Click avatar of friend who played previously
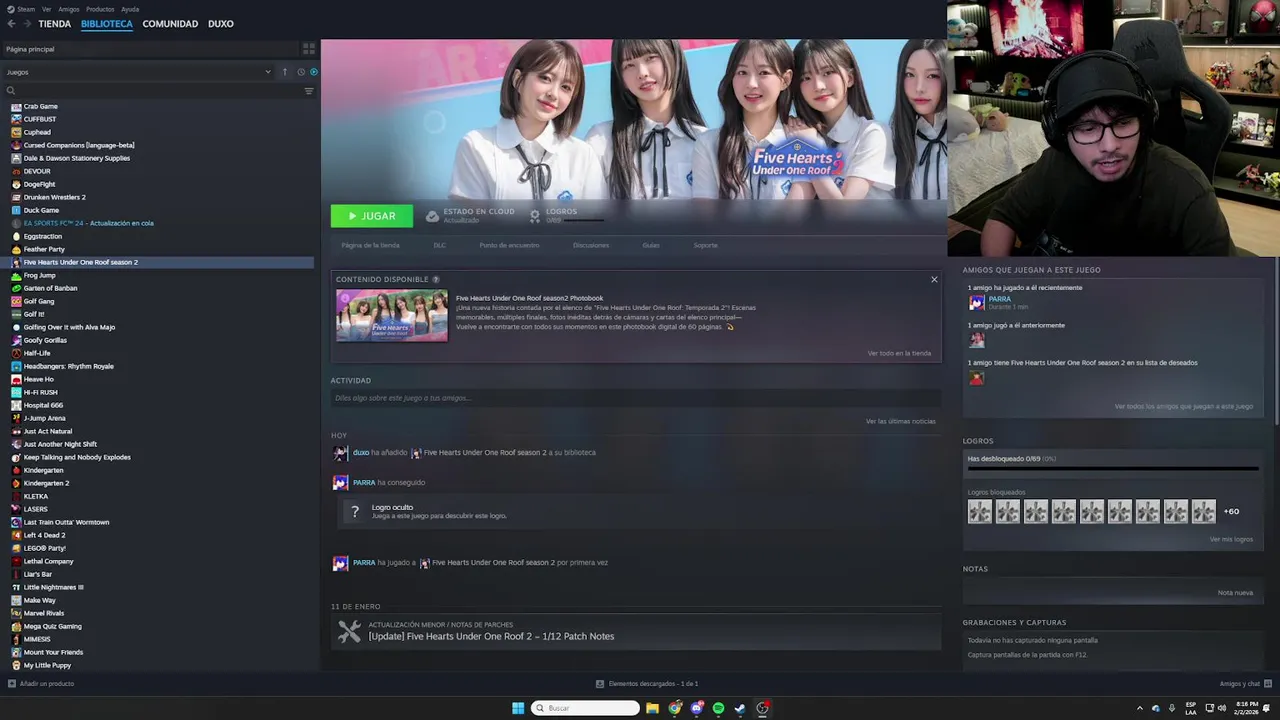 977,340
